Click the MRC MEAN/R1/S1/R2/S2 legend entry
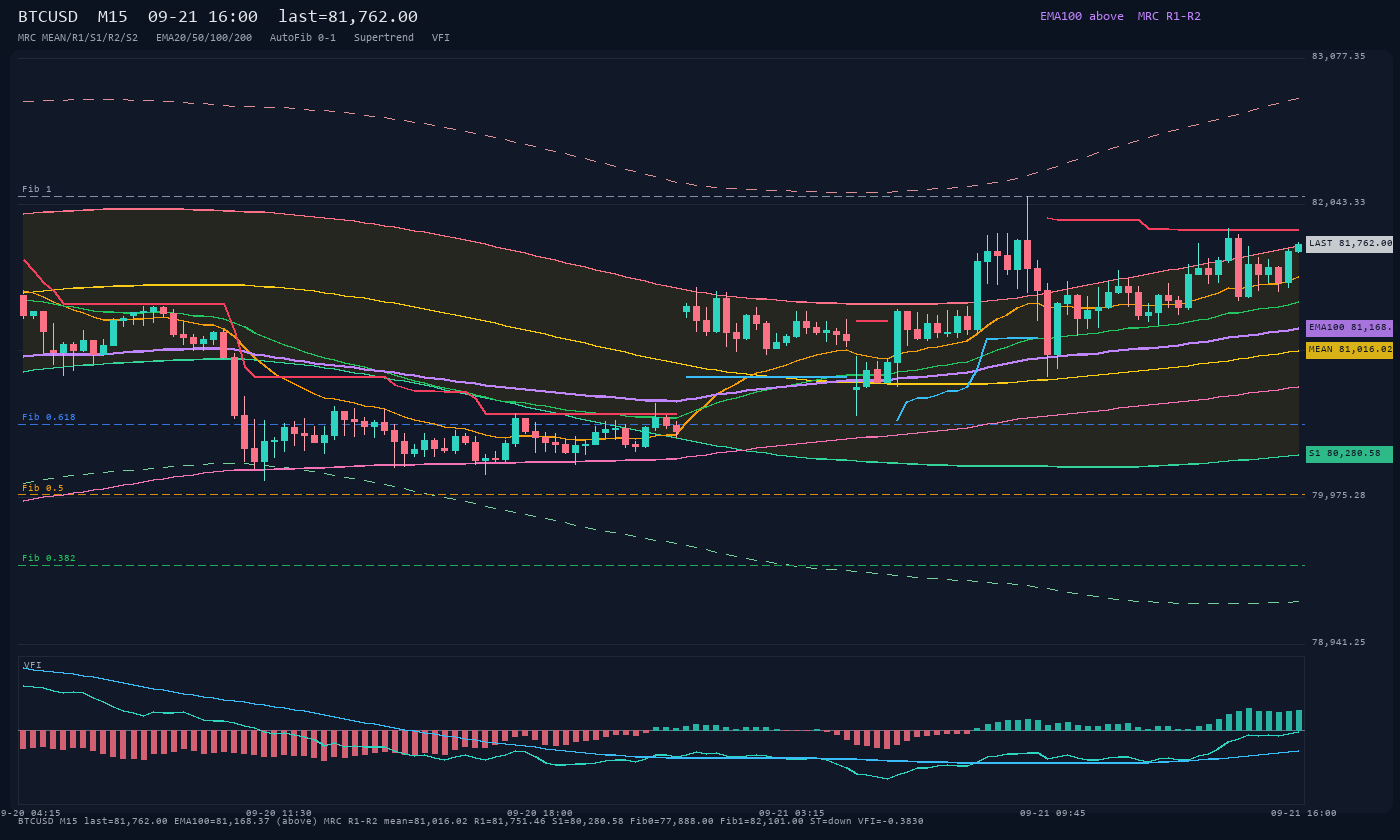This screenshot has height=840, width=1400. [x=78, y=38]
